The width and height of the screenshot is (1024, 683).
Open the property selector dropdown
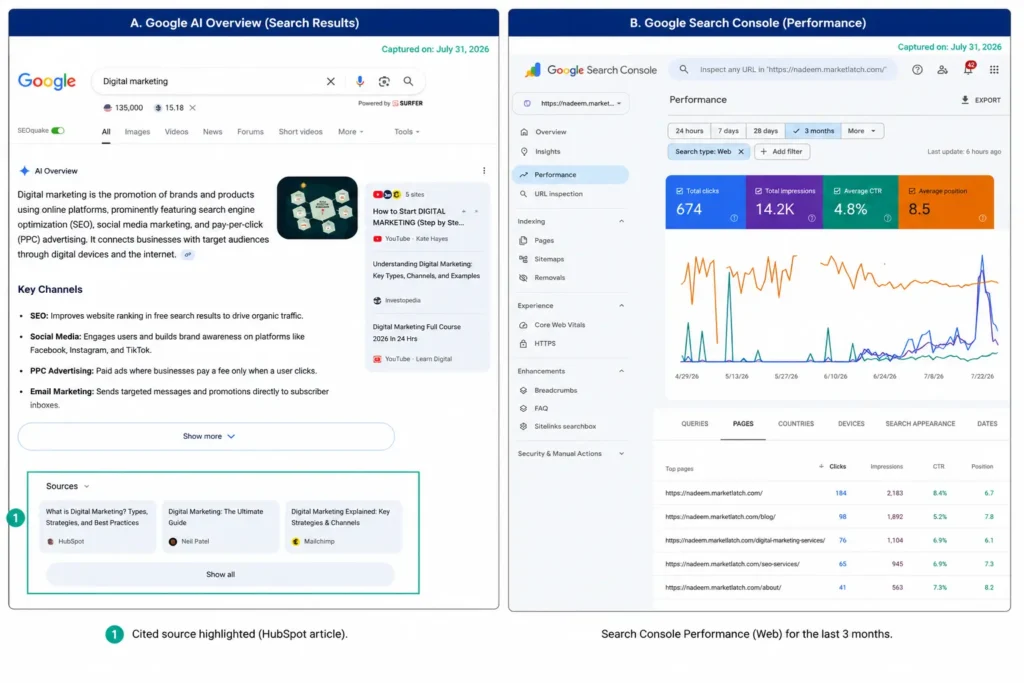pyautogui.click(x=571, y=103)
